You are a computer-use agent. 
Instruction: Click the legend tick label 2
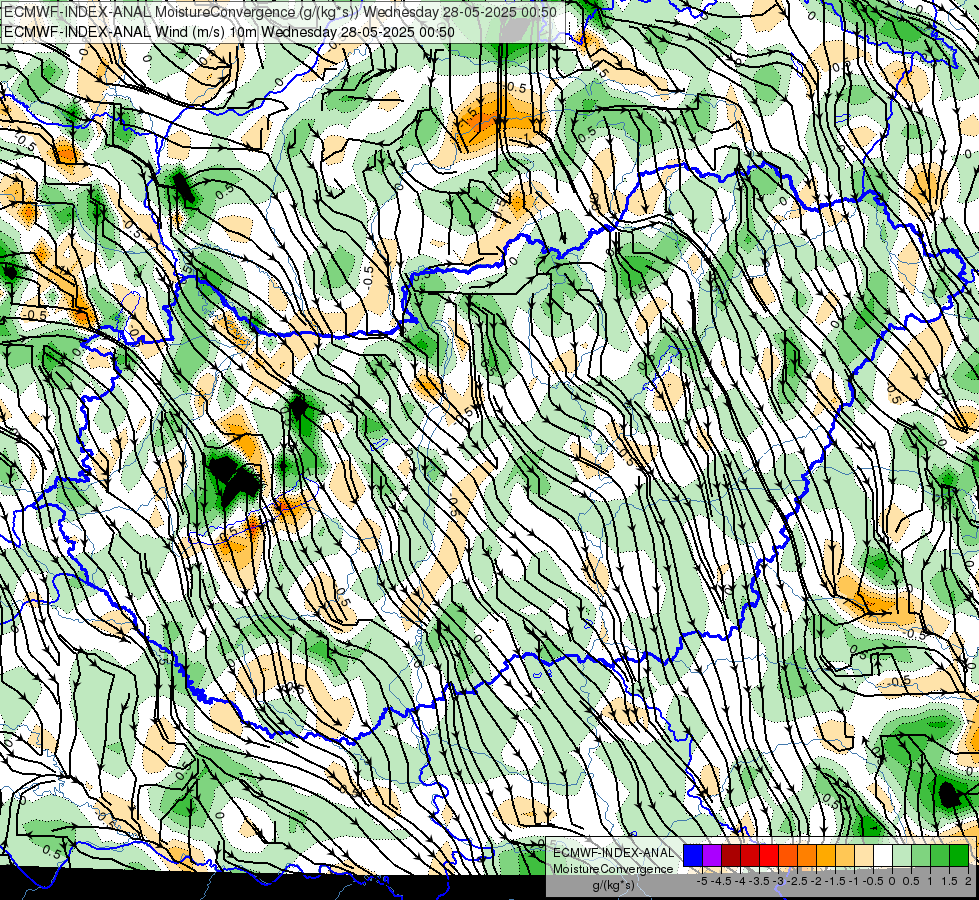[x=968, y=881]
